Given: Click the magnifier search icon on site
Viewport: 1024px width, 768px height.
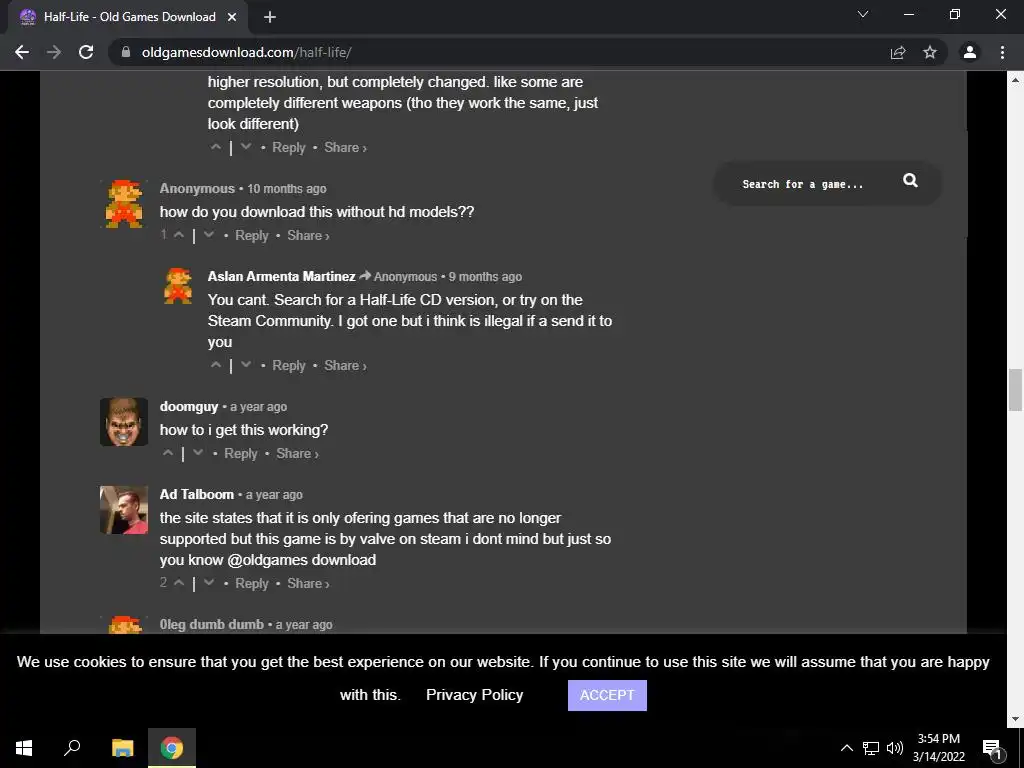Looking at the screenshot, I should [x=910, y=180].
